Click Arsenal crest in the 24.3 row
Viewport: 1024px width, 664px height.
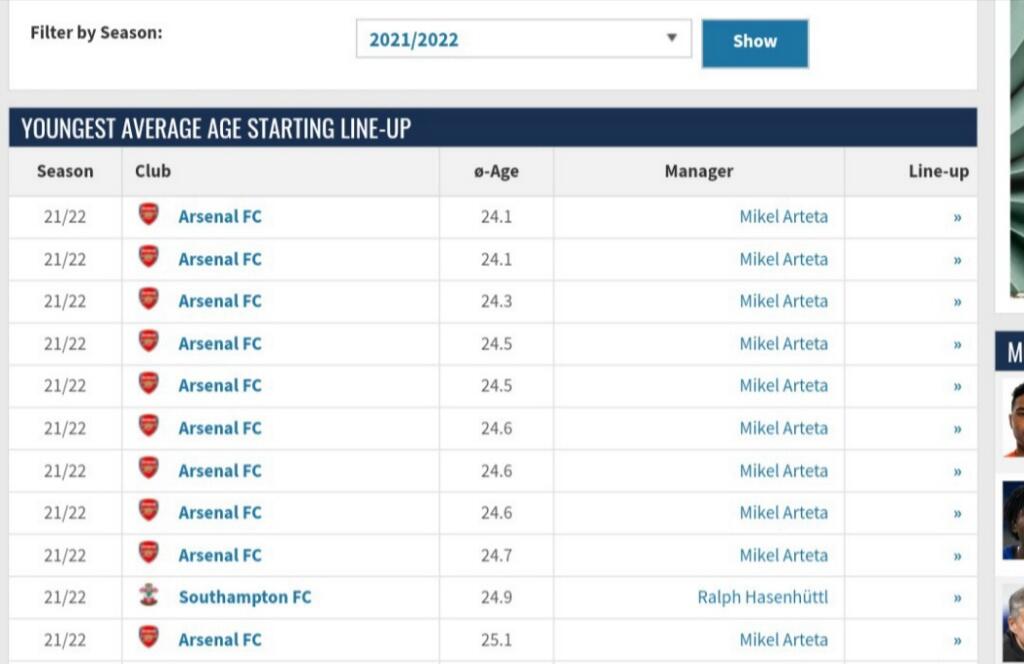pyautogui.click(x=148, y=300)
